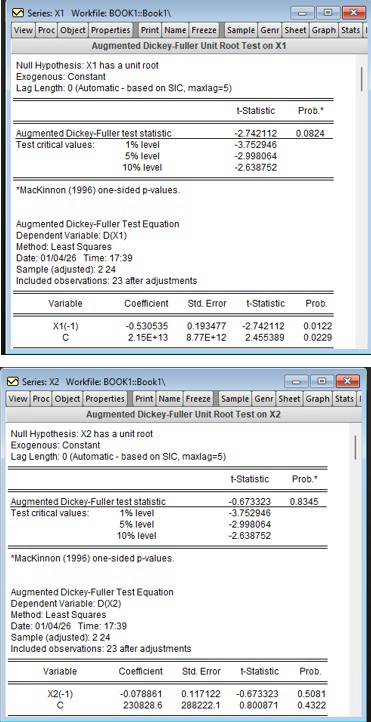Click Genr button in Series X1 window

[x=270, y=30]
